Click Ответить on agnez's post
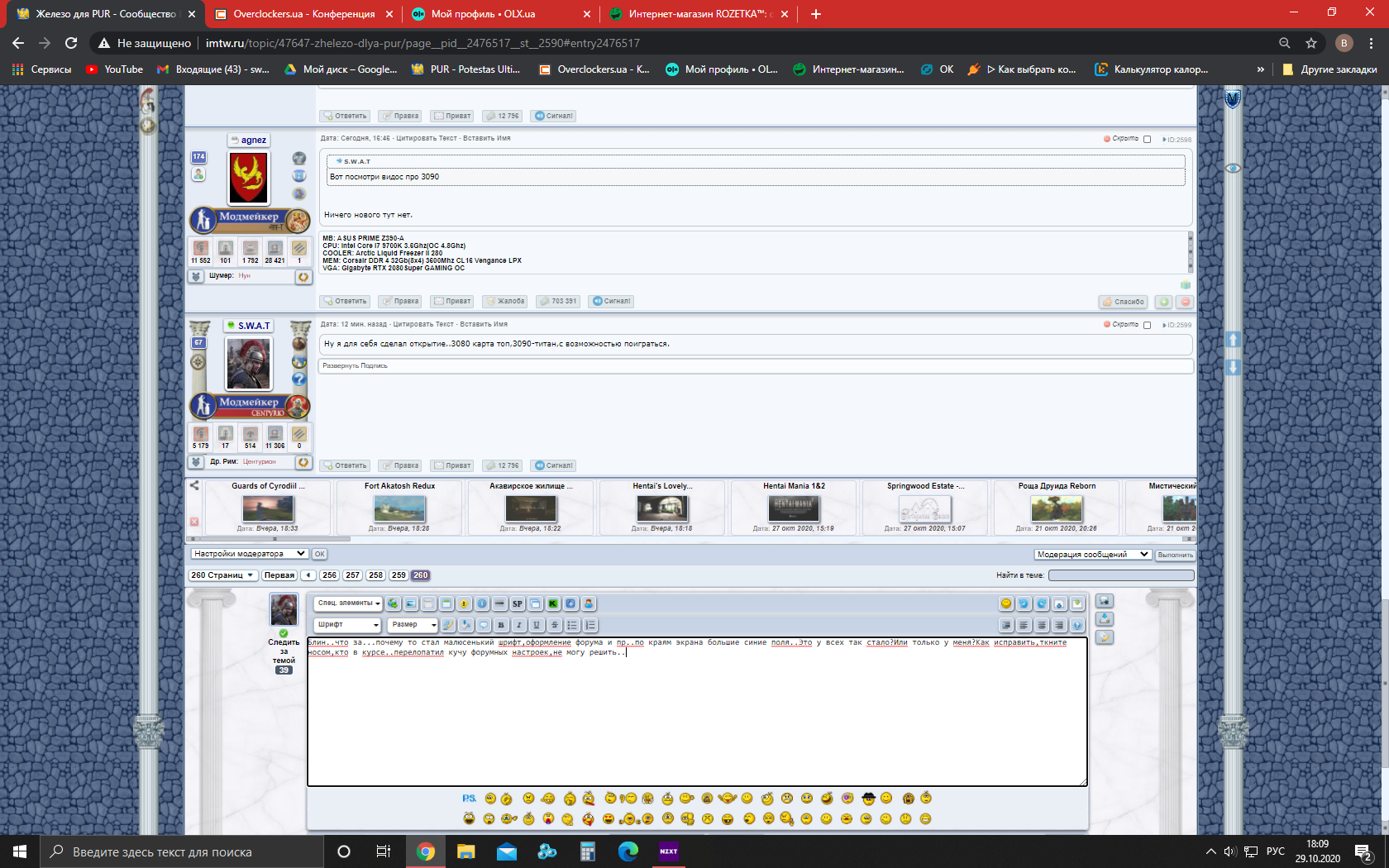 click(346, 301)
